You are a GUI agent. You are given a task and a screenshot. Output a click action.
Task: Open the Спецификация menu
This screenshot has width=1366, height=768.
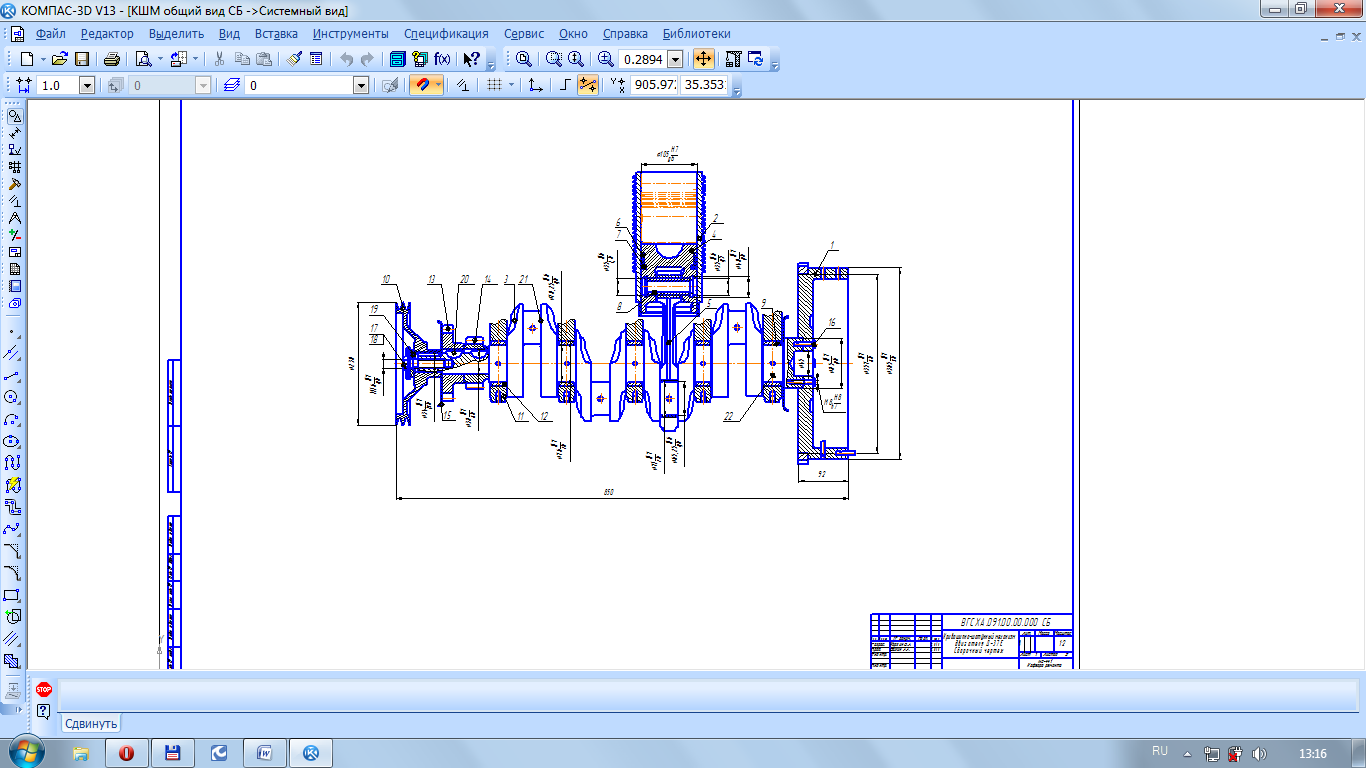446,33
